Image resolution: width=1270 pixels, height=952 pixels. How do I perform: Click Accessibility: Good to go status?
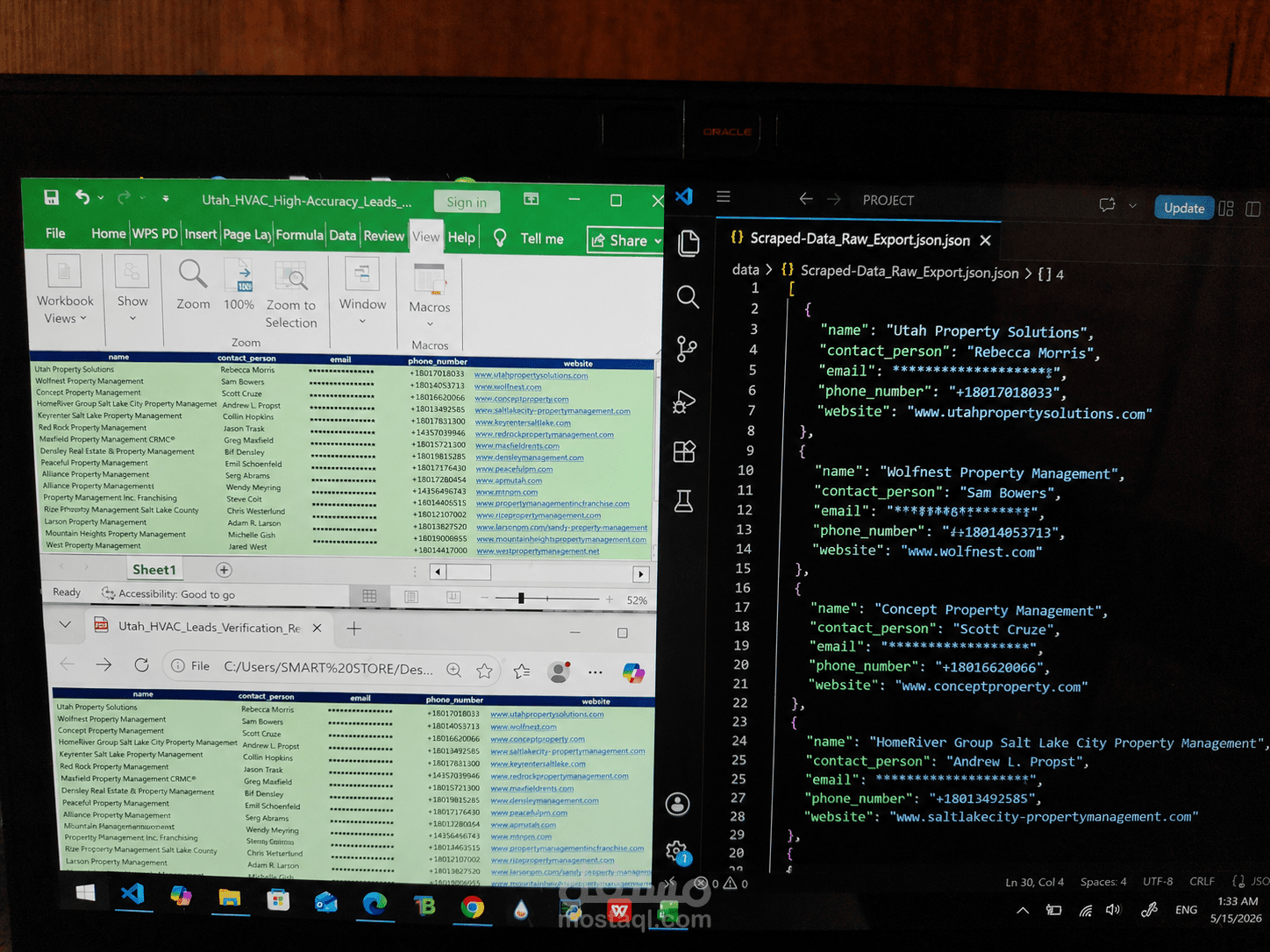pos(169,594)
